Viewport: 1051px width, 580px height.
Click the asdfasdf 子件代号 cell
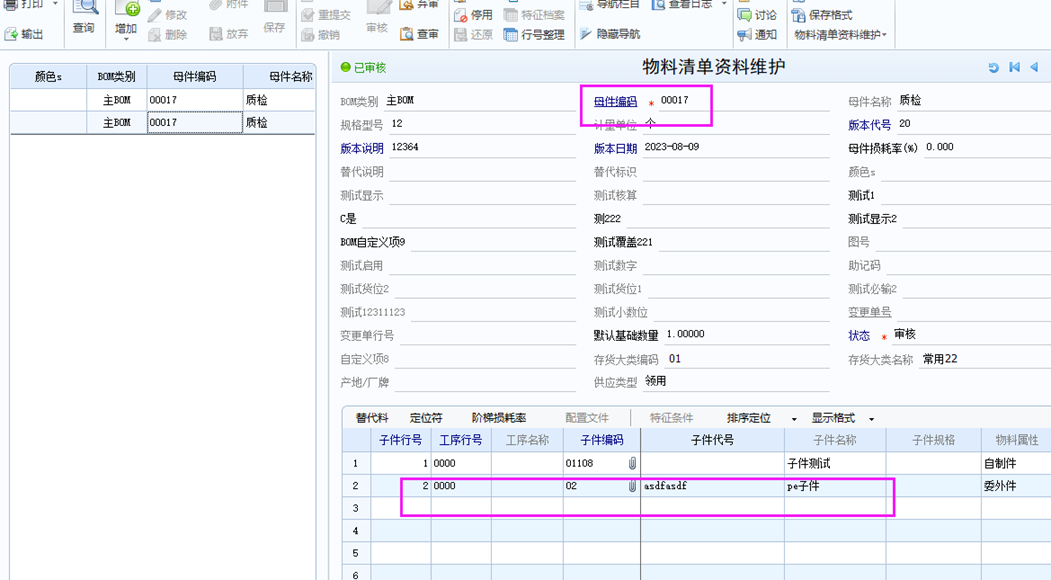click(713, 485)
